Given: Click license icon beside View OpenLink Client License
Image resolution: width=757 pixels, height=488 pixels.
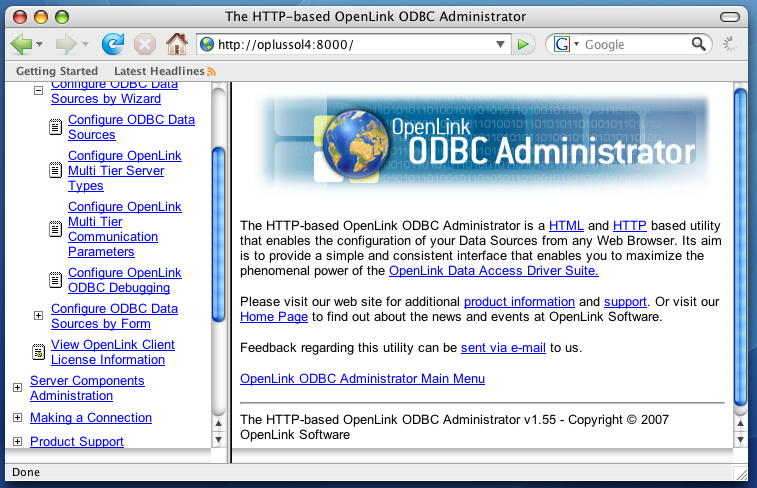Looking at the screenshot, I should pos(38,352).
